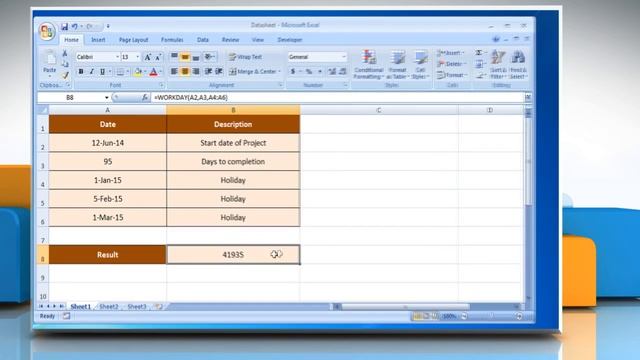
Task: Open the Developer ribbon tab
Action: (290, 40)
